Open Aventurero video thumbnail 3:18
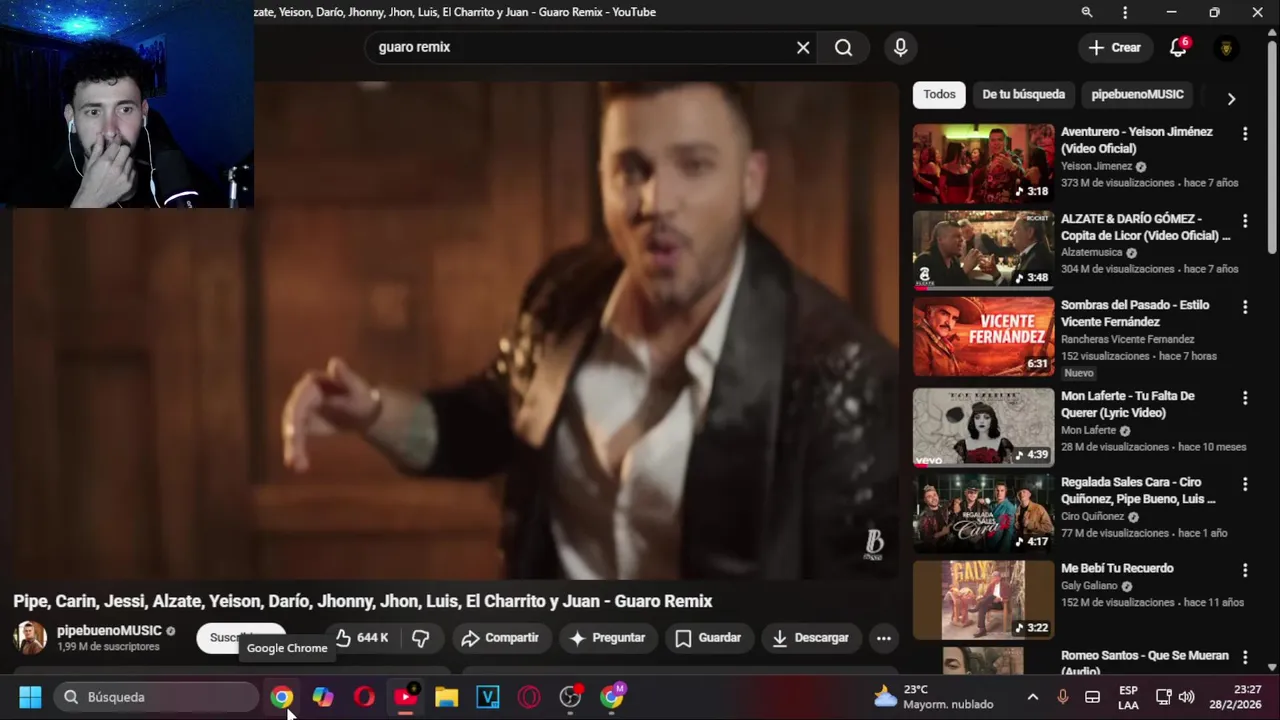The height and width of the screenshot is (720, 1280). pos(983,163)
